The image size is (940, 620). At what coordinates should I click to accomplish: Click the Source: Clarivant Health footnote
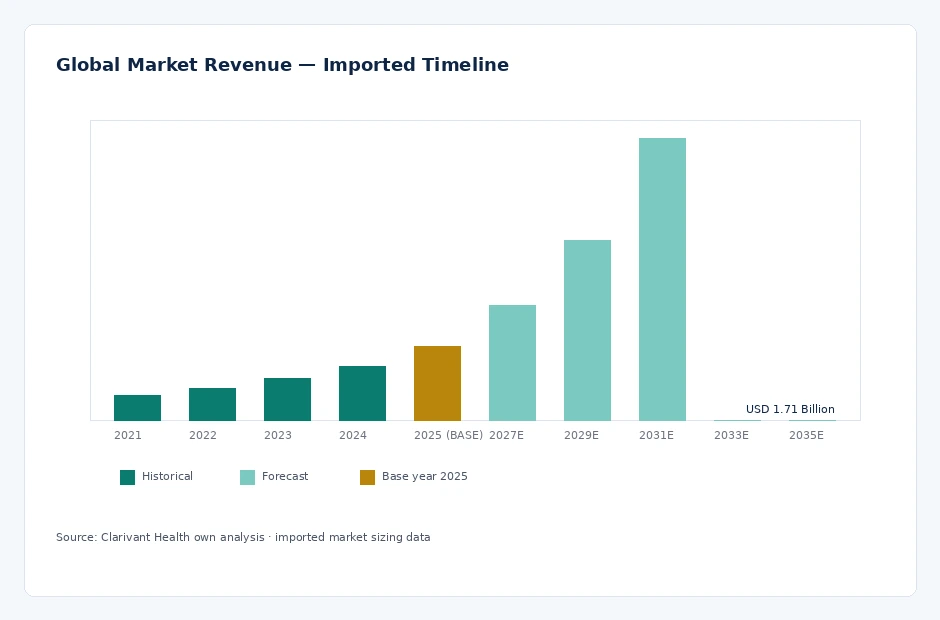(x=243, y=537)
